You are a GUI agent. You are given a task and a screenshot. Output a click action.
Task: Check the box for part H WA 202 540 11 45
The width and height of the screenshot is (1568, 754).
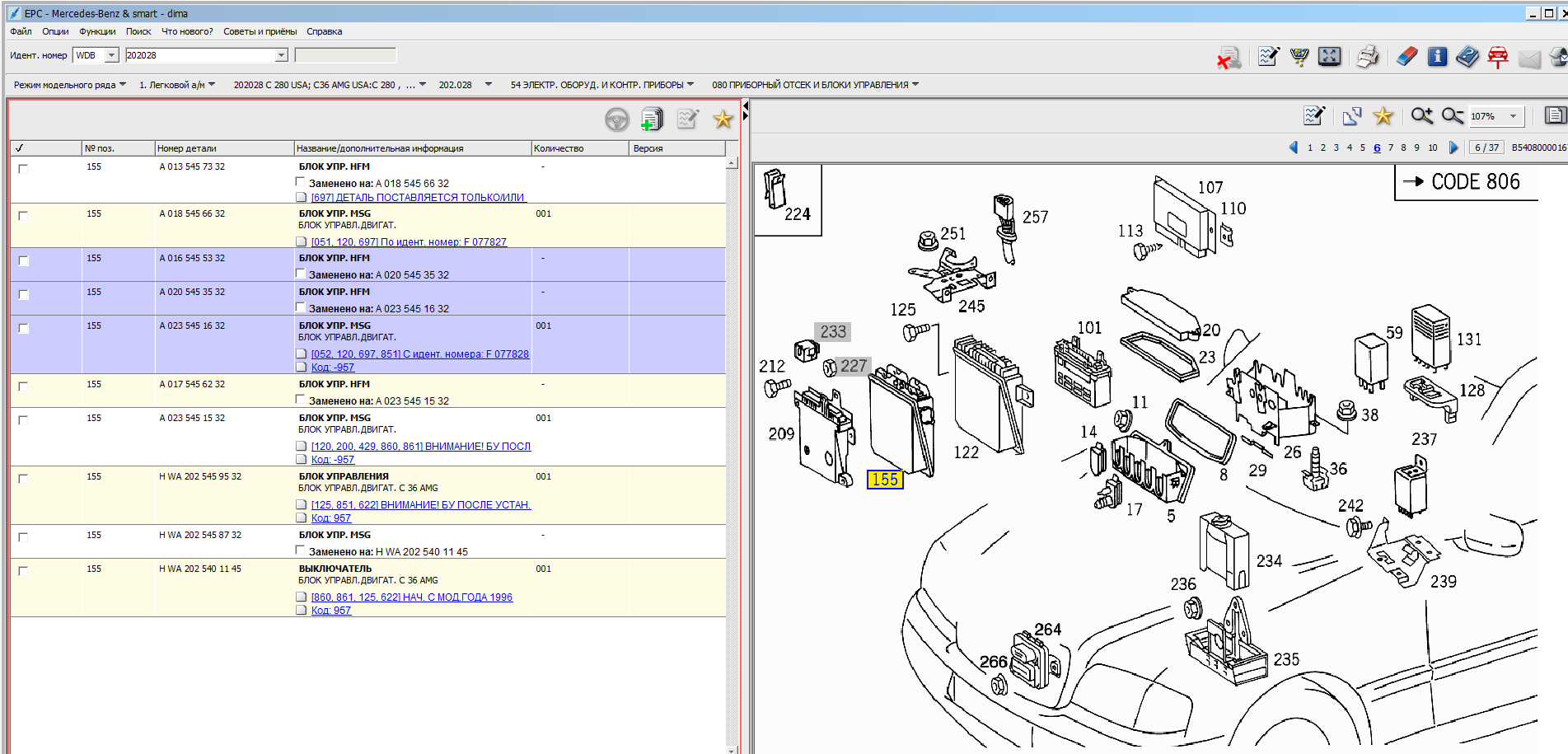[x=23, y=570]
